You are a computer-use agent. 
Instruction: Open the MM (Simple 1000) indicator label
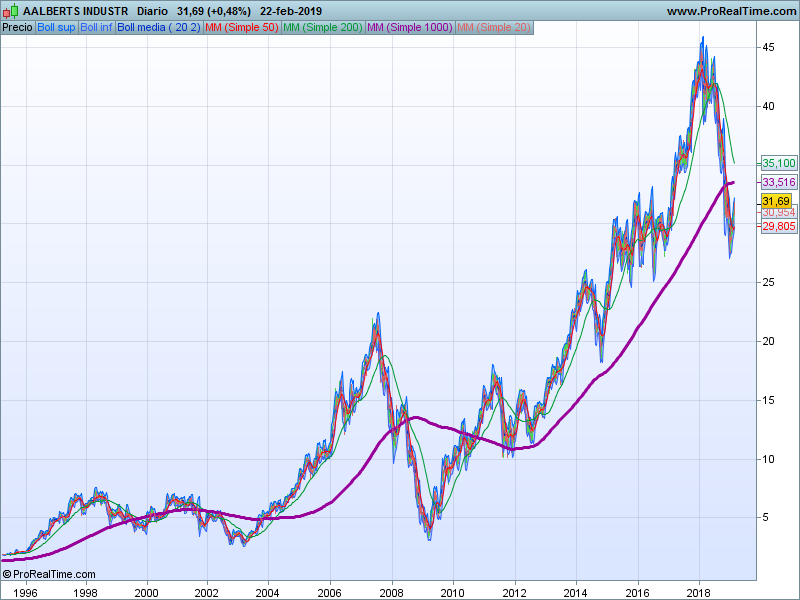pos(410,28)
